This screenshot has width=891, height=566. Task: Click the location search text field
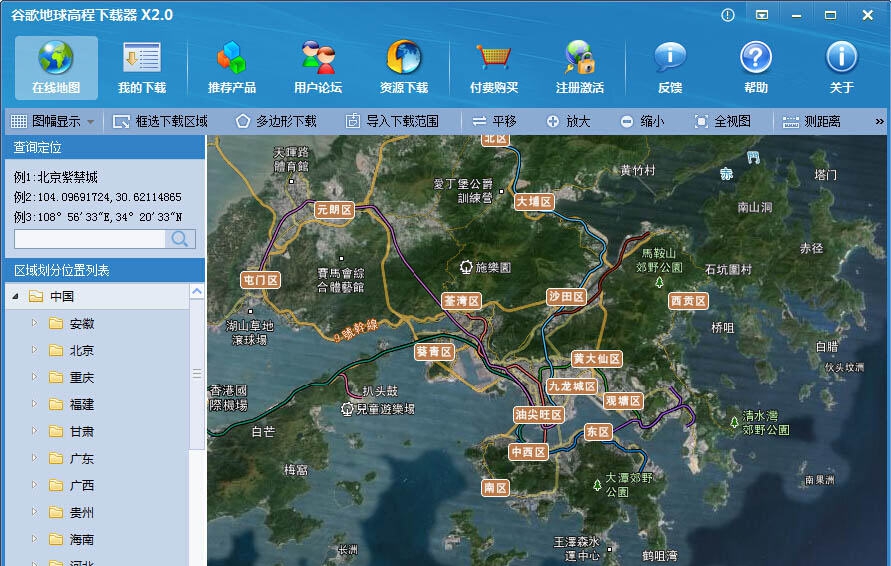click(90, 239)
